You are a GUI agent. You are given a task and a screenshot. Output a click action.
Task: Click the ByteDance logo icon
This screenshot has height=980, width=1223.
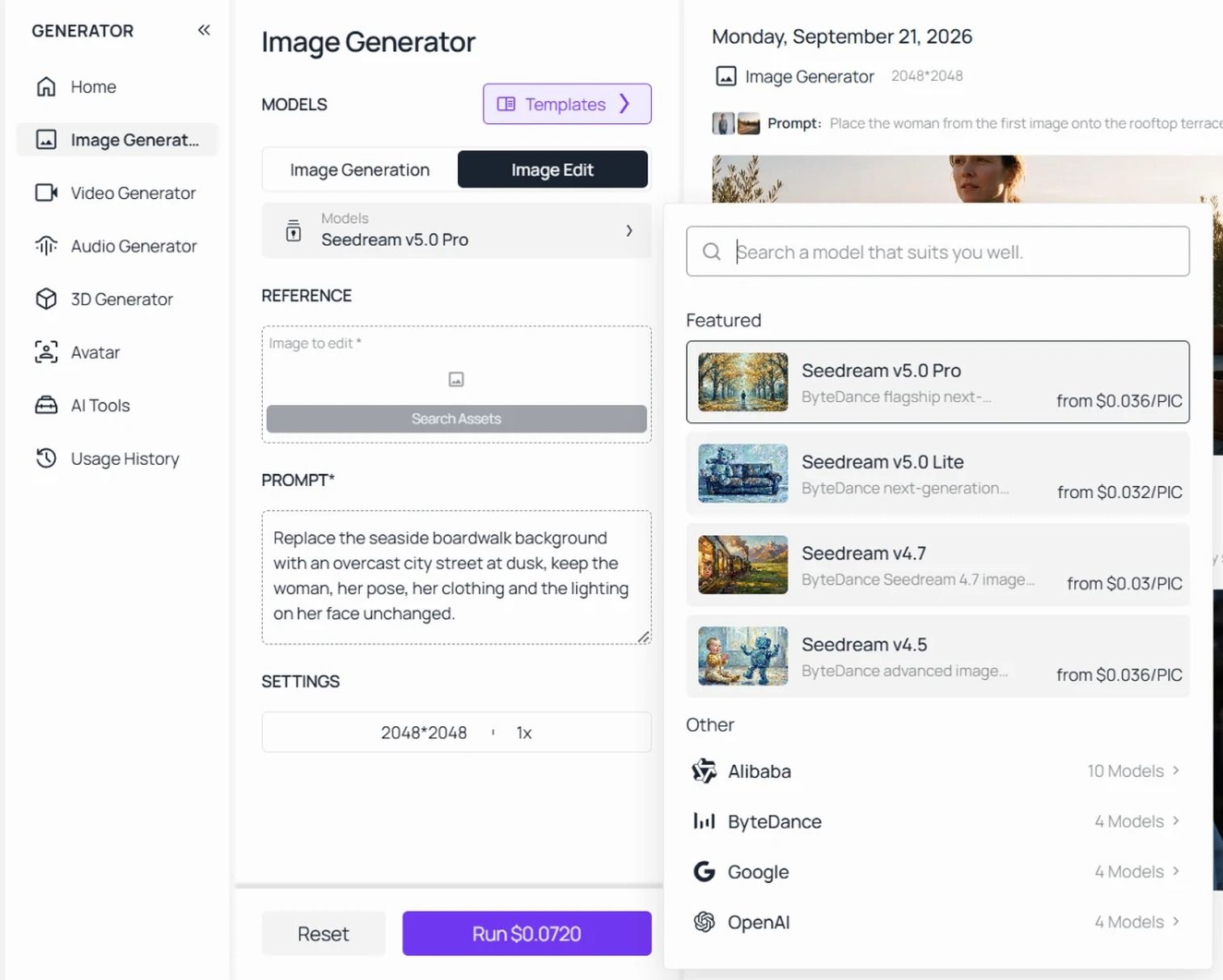705,822
